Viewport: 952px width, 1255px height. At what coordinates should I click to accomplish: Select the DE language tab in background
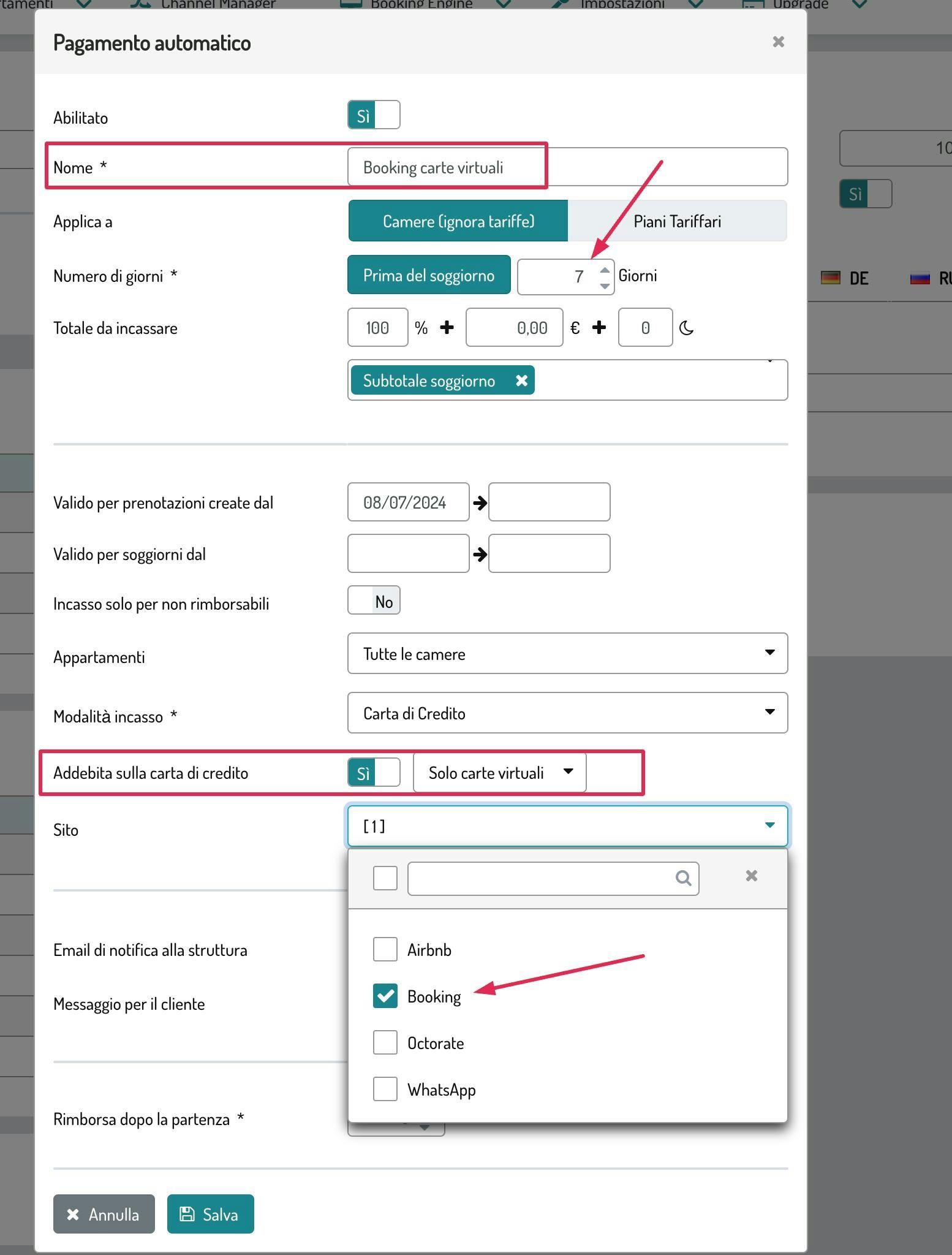845,278
